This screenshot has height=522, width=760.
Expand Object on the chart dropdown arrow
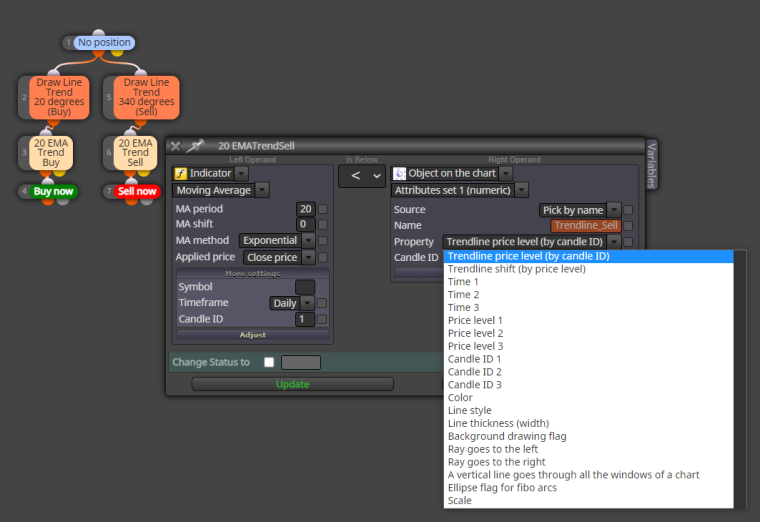[x=506, y=174]
